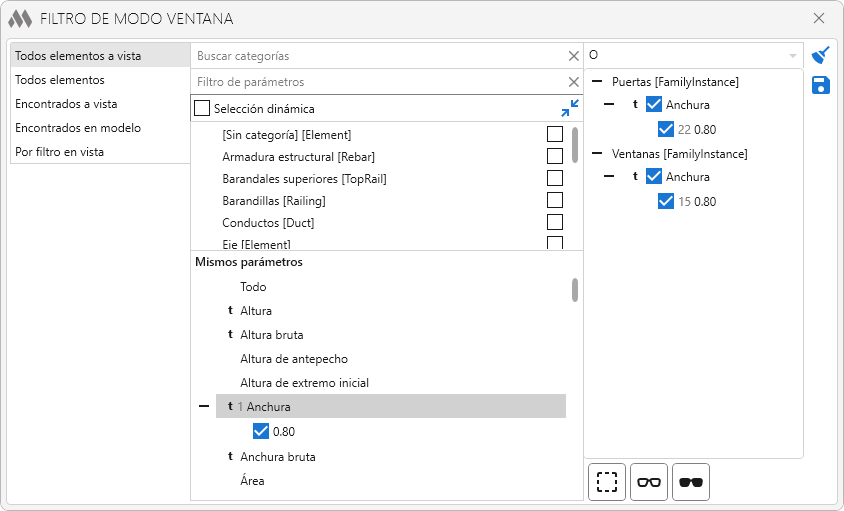Collapse the 1 Anchura parameter node
This screenshot has width=844, height=511.
click(204, 407)
